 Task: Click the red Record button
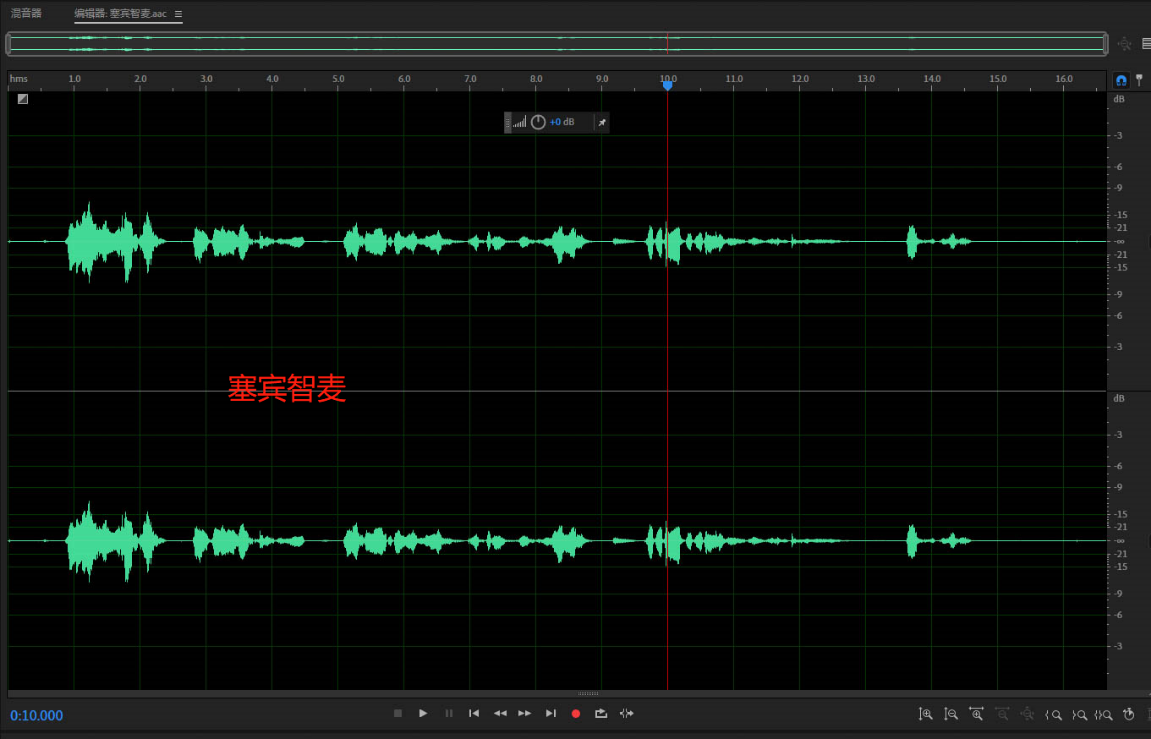pos(576,713)
